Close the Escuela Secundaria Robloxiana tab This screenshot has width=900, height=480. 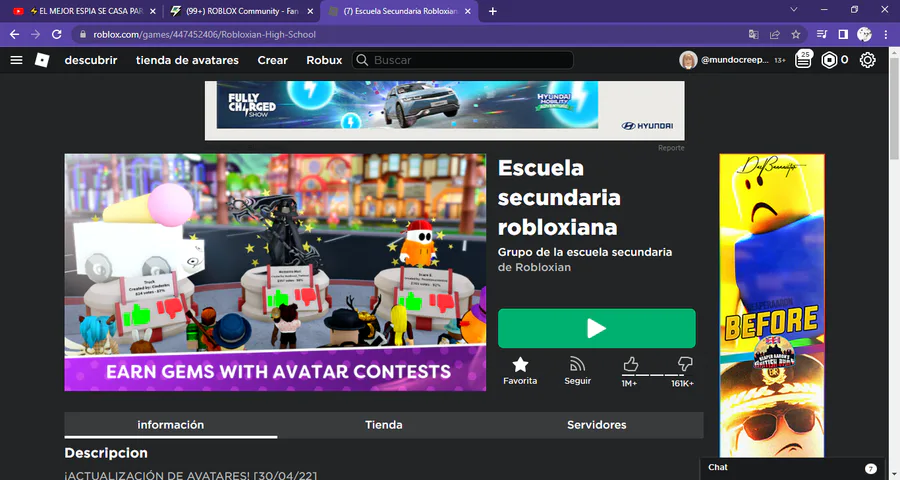coord(468,11)
